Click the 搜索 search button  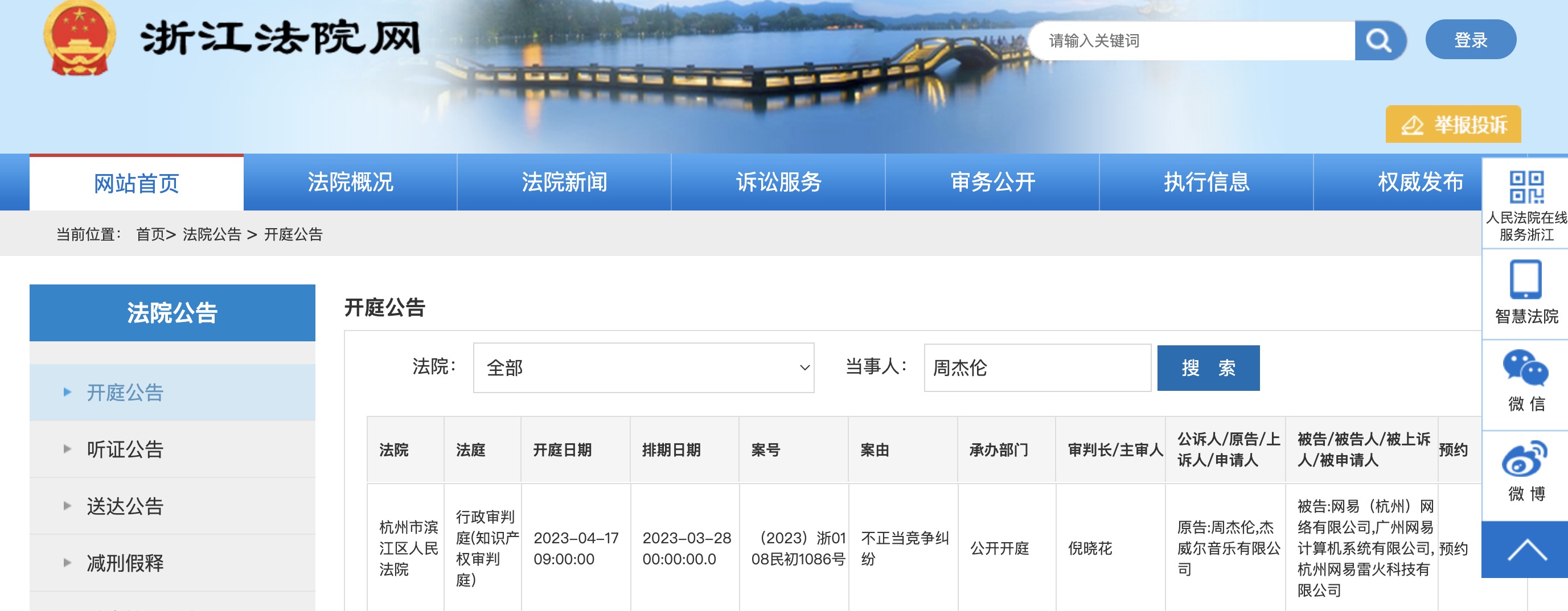[1208, 368]
